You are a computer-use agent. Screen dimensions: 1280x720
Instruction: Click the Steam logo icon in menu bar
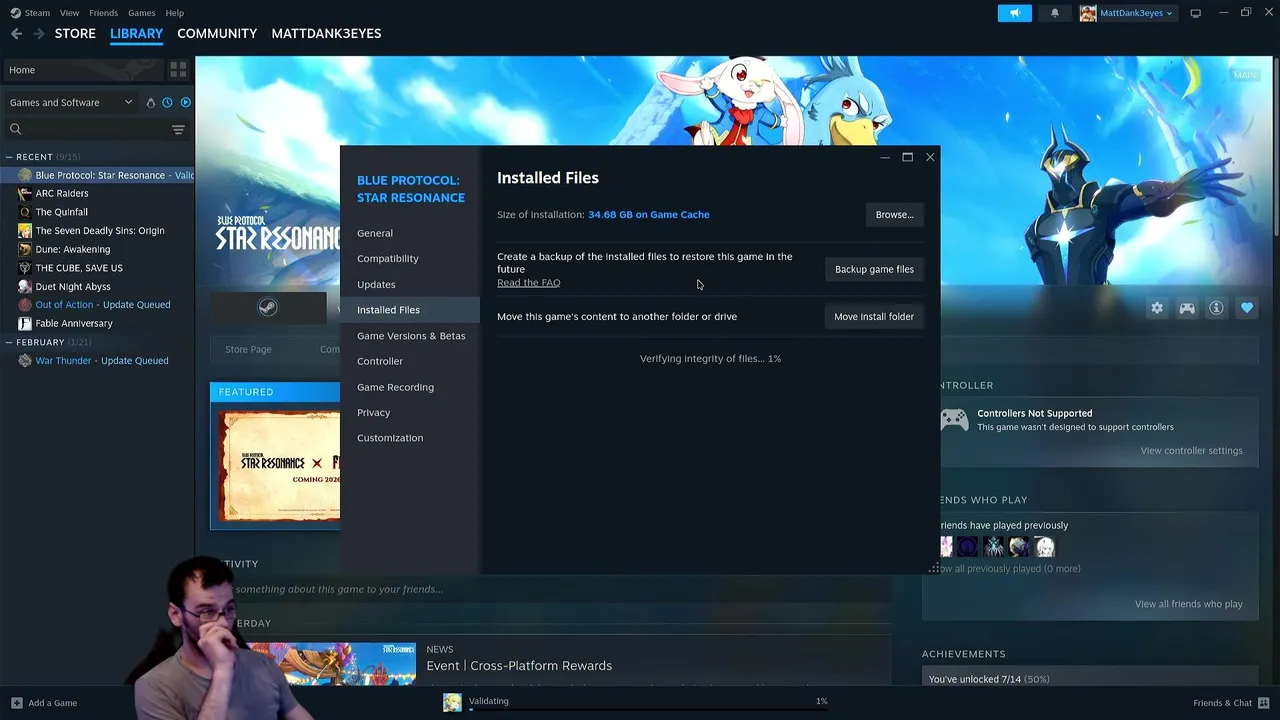click(x=15, y=13)
